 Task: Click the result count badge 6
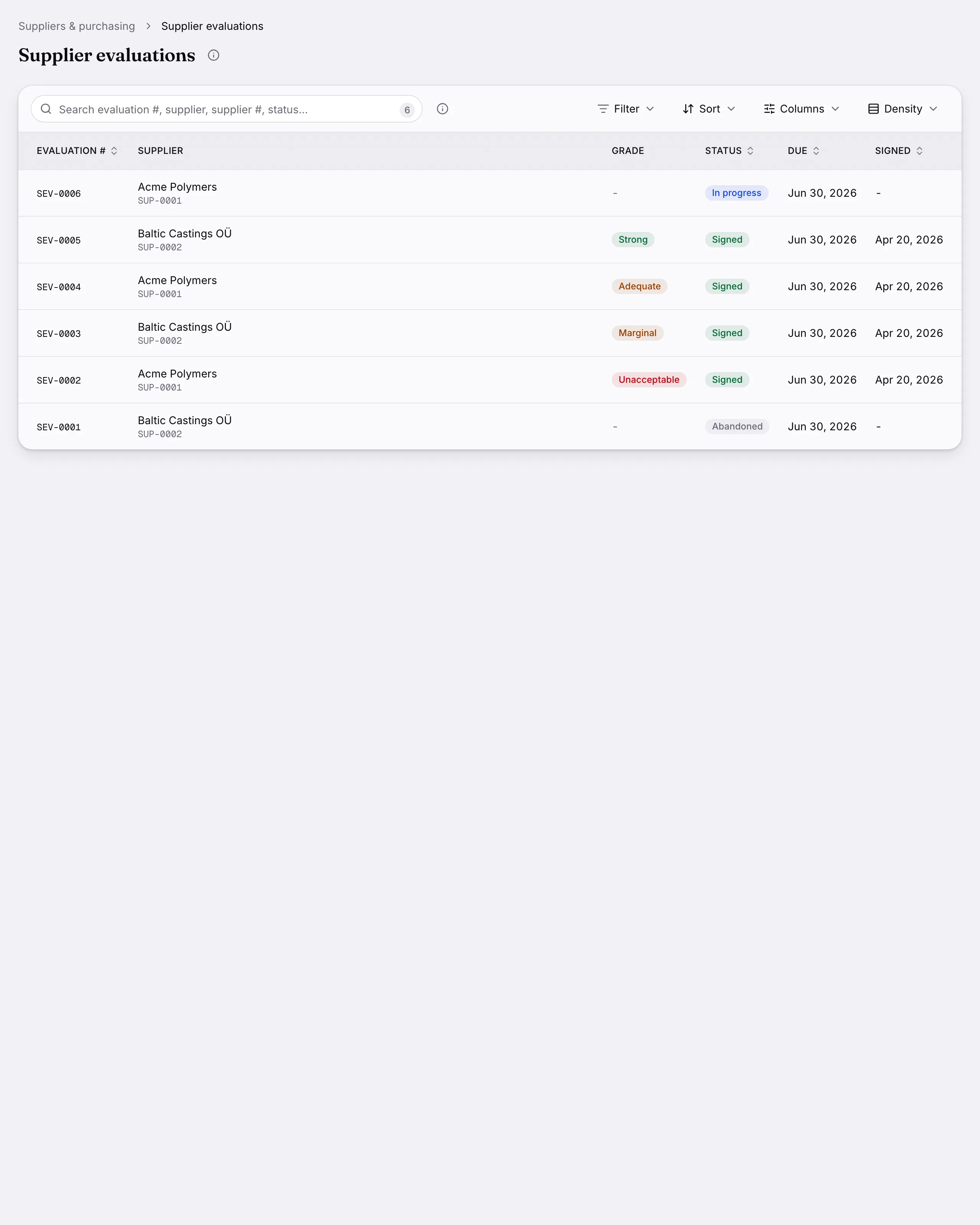[x=407, y=109]
